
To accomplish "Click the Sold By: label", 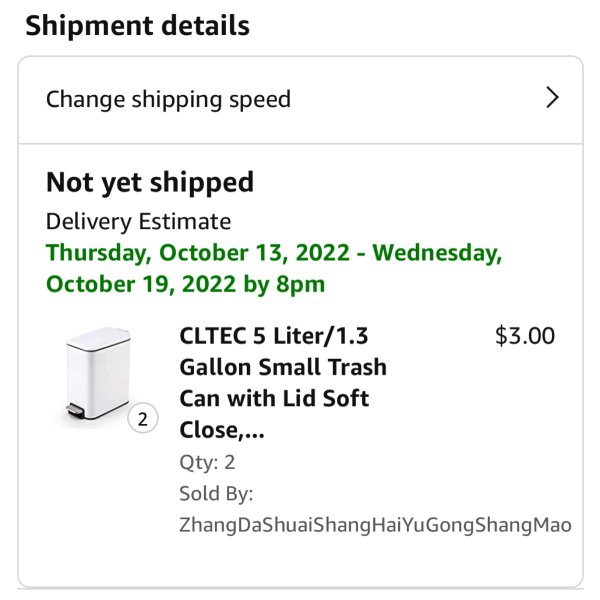I will point(216,493).
